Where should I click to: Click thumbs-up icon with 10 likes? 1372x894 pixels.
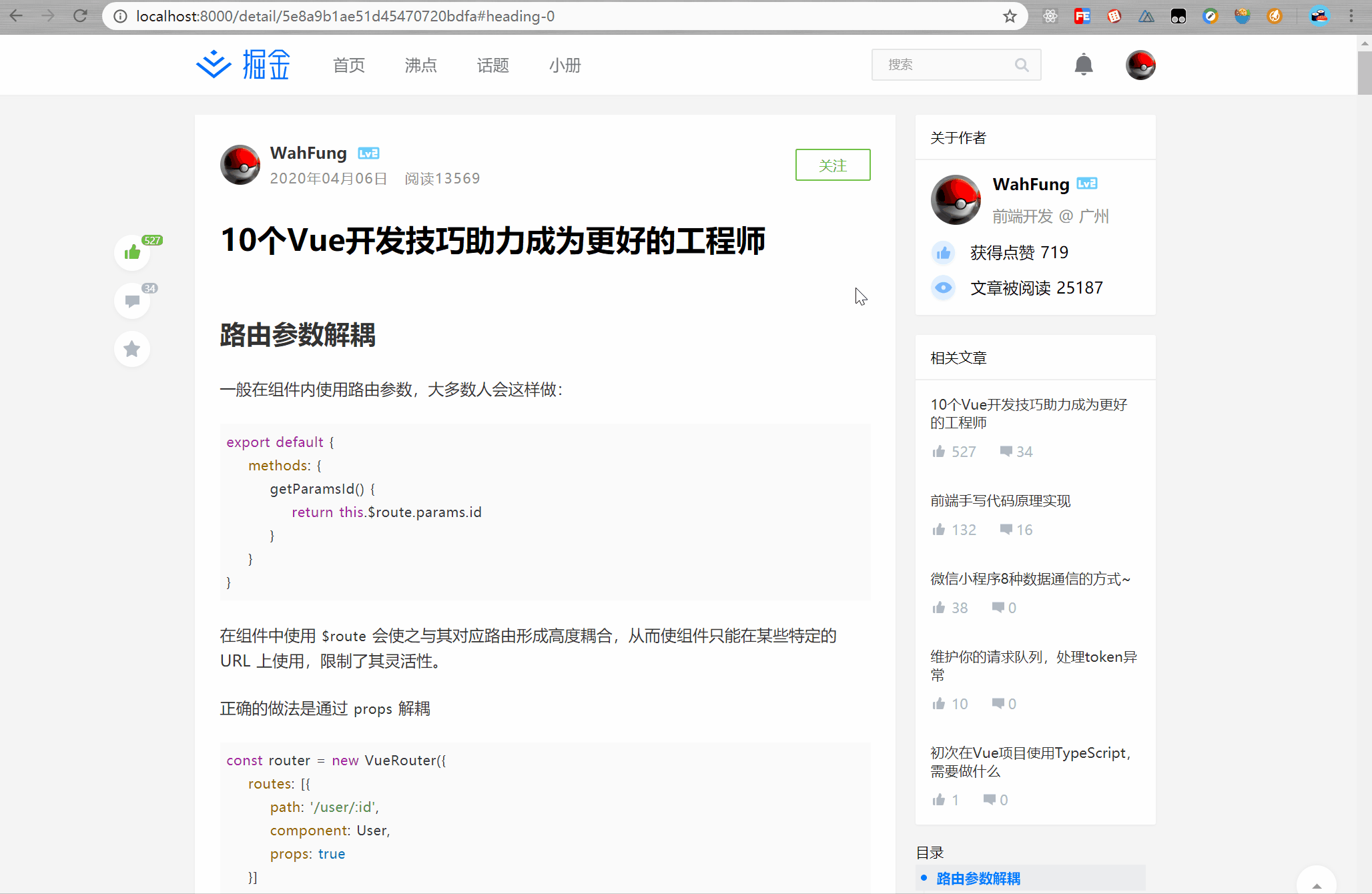pos(939,703)
